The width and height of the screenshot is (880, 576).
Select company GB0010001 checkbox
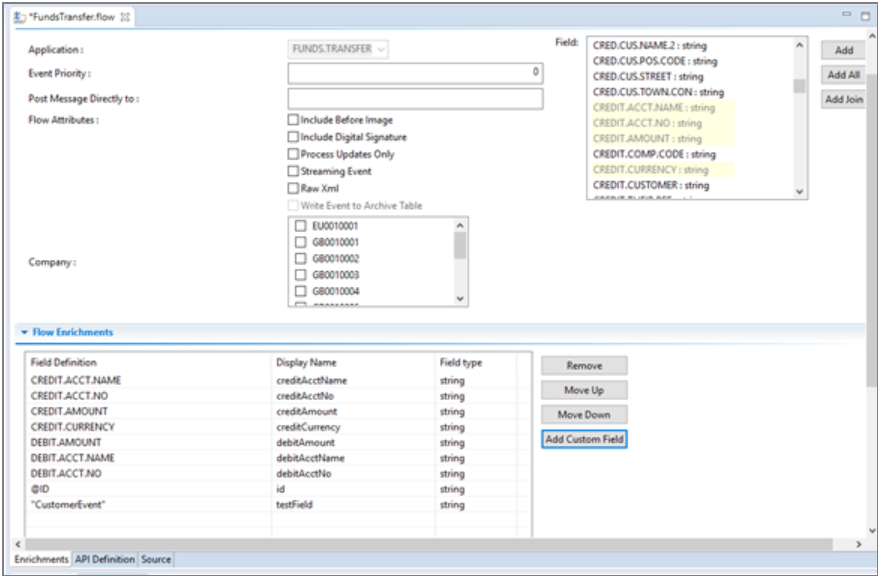click(300, 242)
